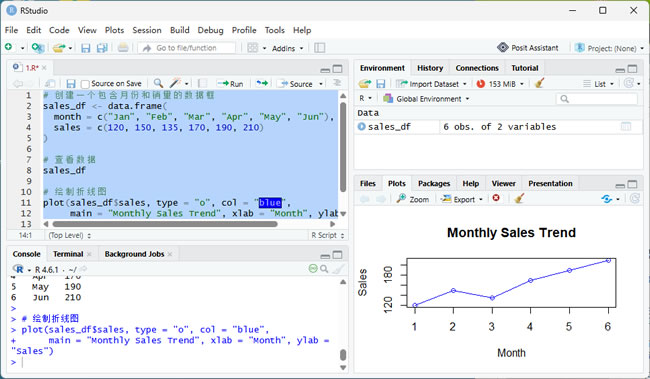This screenshot has width=650, height=379.
Task: View sales_df as data table icon
Action: [626, 126]
